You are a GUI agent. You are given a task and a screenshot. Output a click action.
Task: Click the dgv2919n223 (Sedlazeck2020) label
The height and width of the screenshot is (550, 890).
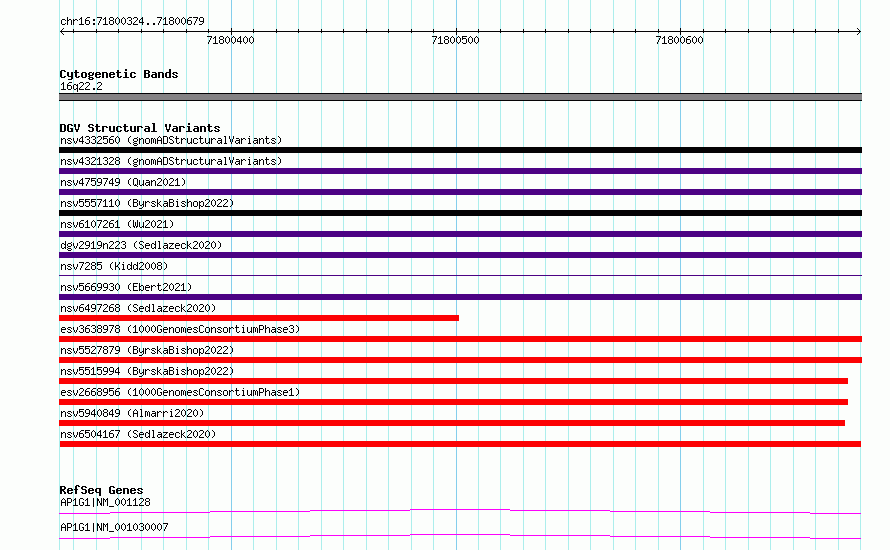point(141,245)
